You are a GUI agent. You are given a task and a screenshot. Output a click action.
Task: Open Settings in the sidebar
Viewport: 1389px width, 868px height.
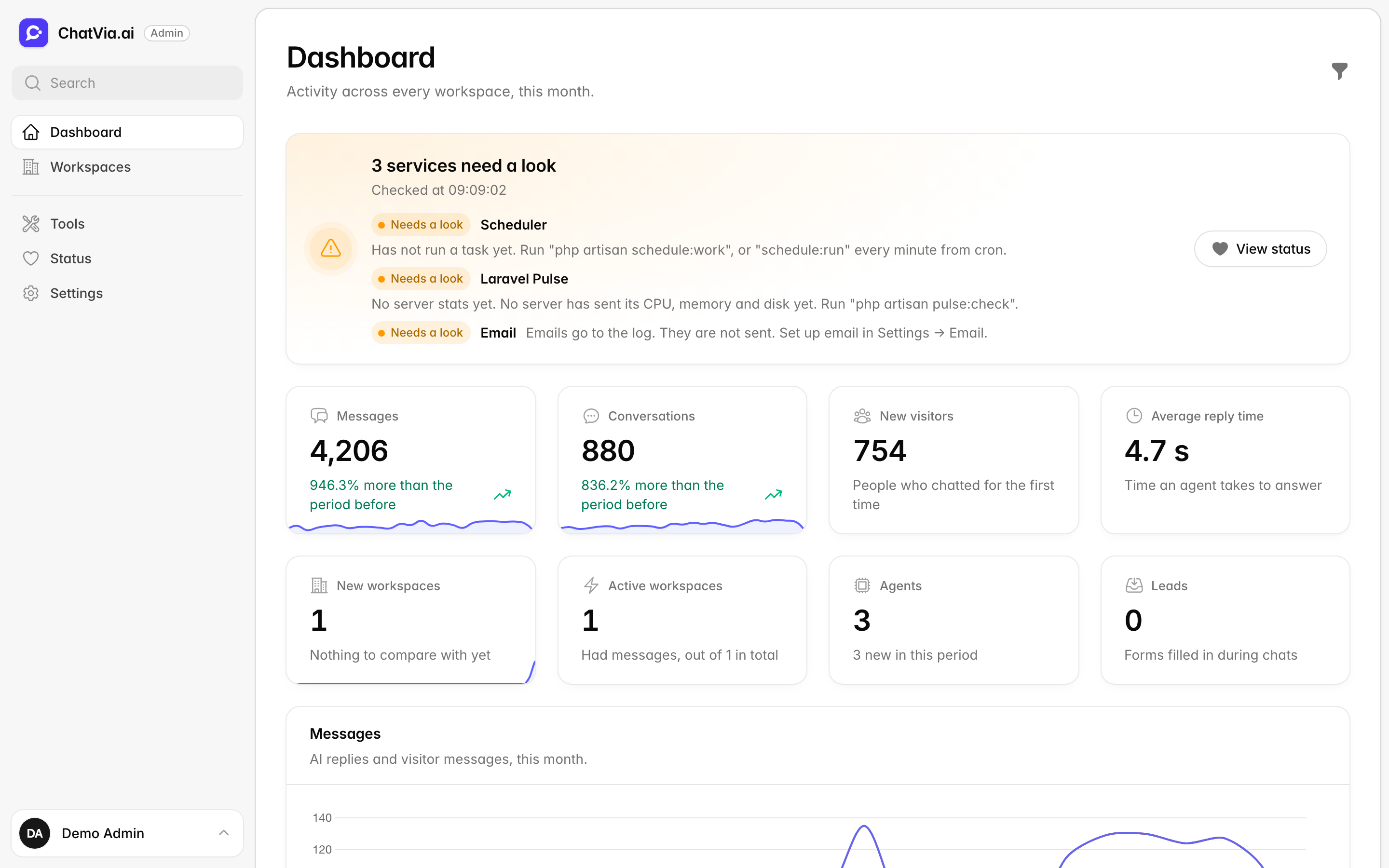[x=127, y=293]
